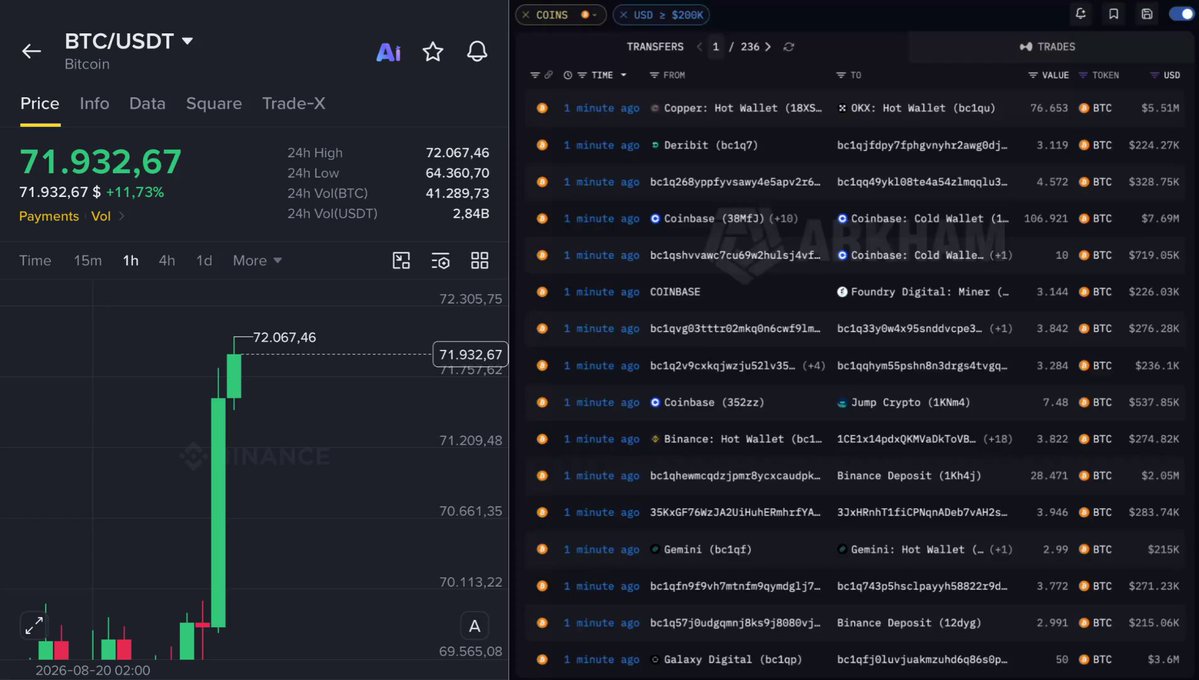Open the Trade-X tab

[x=294, y=103]
